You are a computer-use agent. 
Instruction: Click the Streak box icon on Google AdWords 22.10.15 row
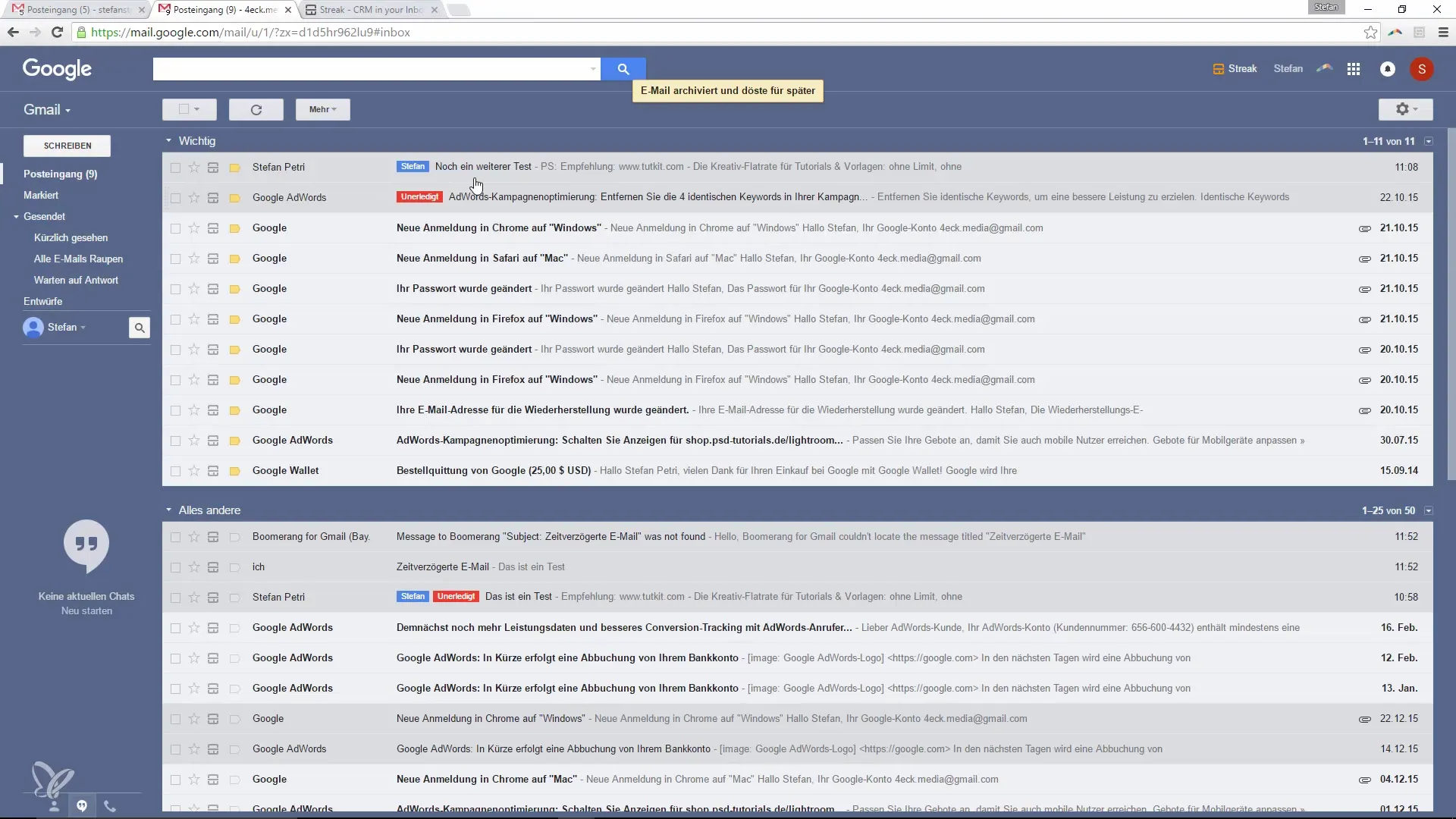213,197
